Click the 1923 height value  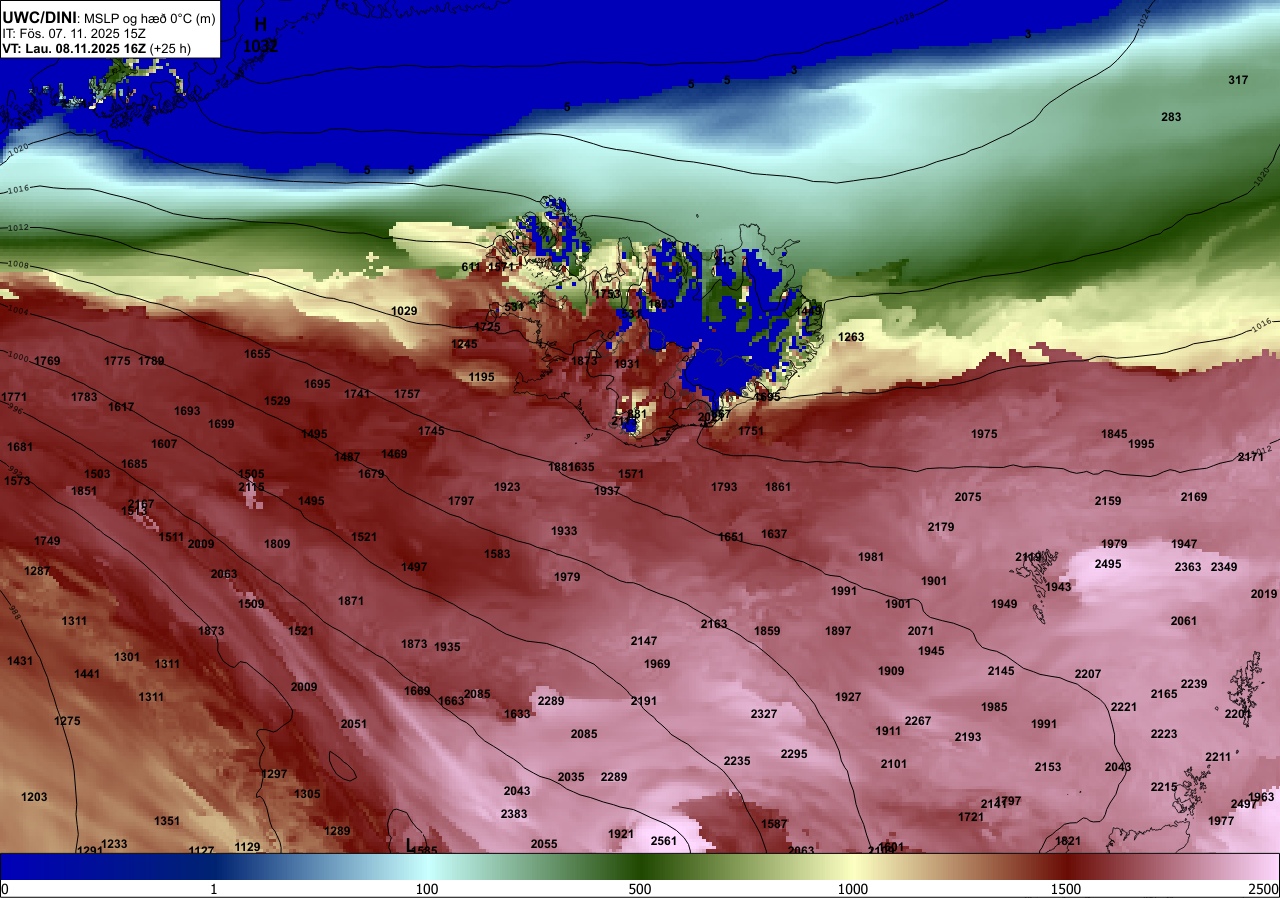507,487
